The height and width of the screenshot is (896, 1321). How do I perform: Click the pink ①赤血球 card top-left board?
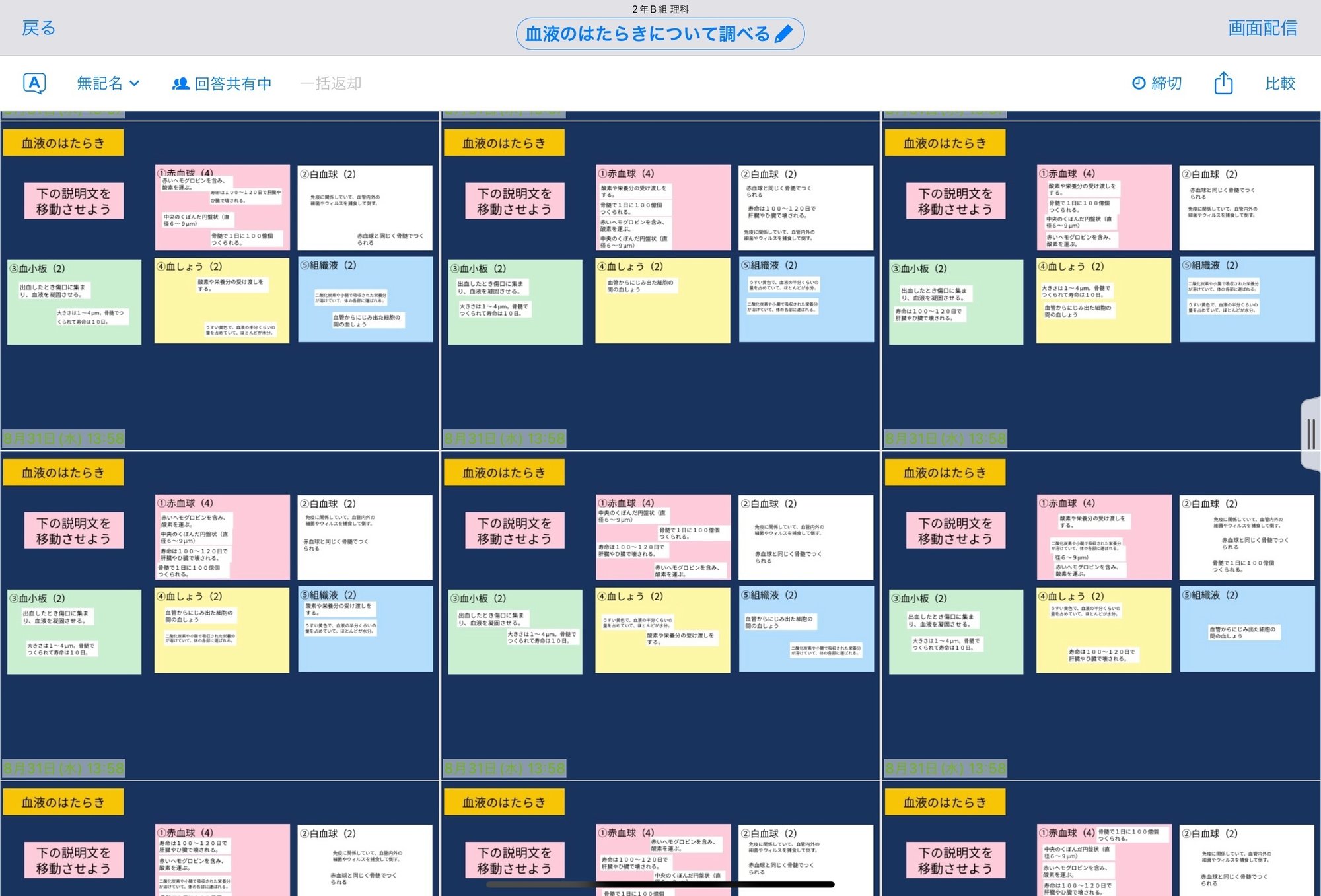(x=221, y=207)
